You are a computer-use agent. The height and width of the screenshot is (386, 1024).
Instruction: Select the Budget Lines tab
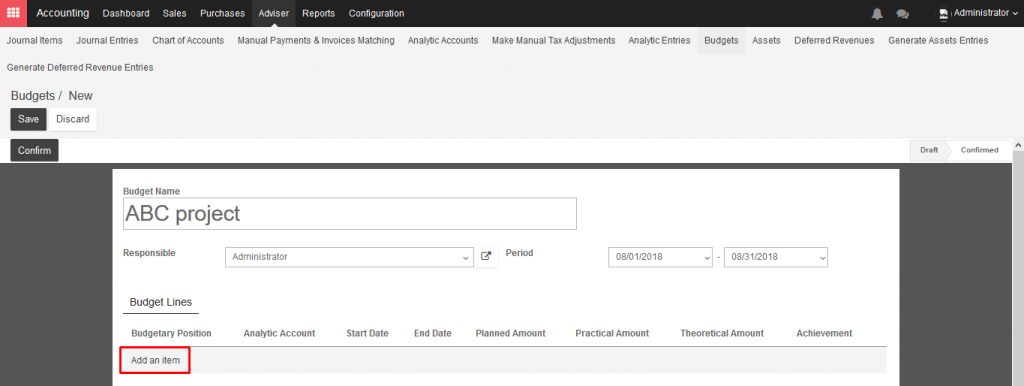(x=161, y=302)
